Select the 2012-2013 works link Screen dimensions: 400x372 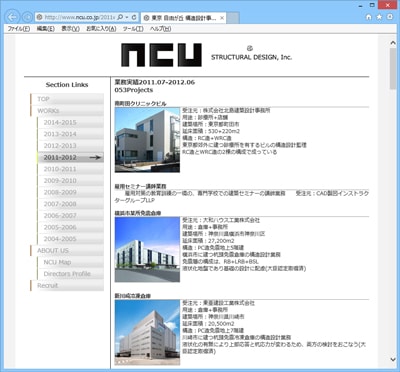pos(70,146)
